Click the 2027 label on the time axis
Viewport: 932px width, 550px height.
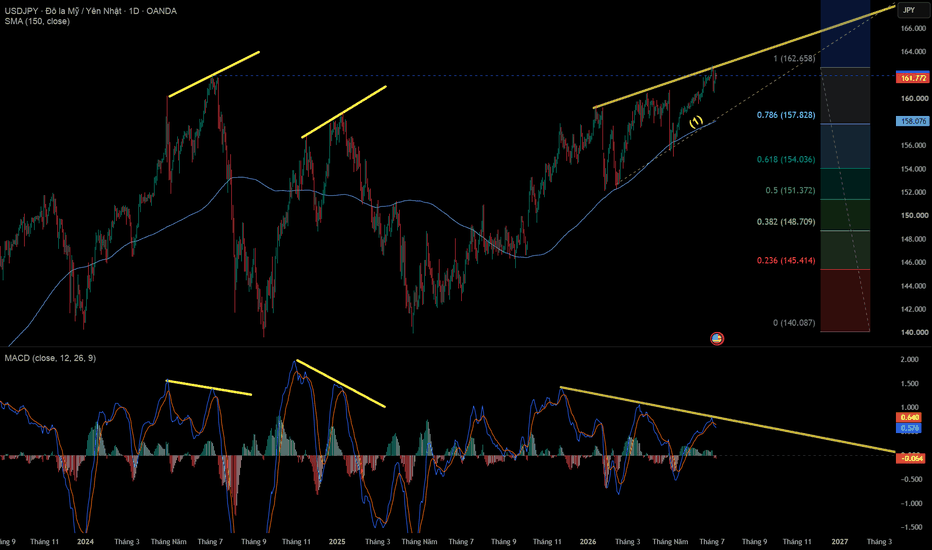(x=839, y=542)
